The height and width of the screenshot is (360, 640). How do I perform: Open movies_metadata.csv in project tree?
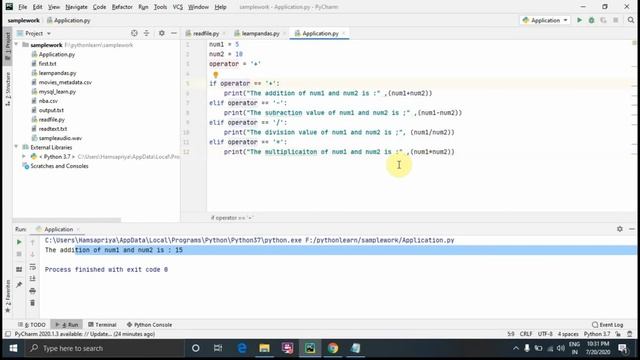point(65,82)
